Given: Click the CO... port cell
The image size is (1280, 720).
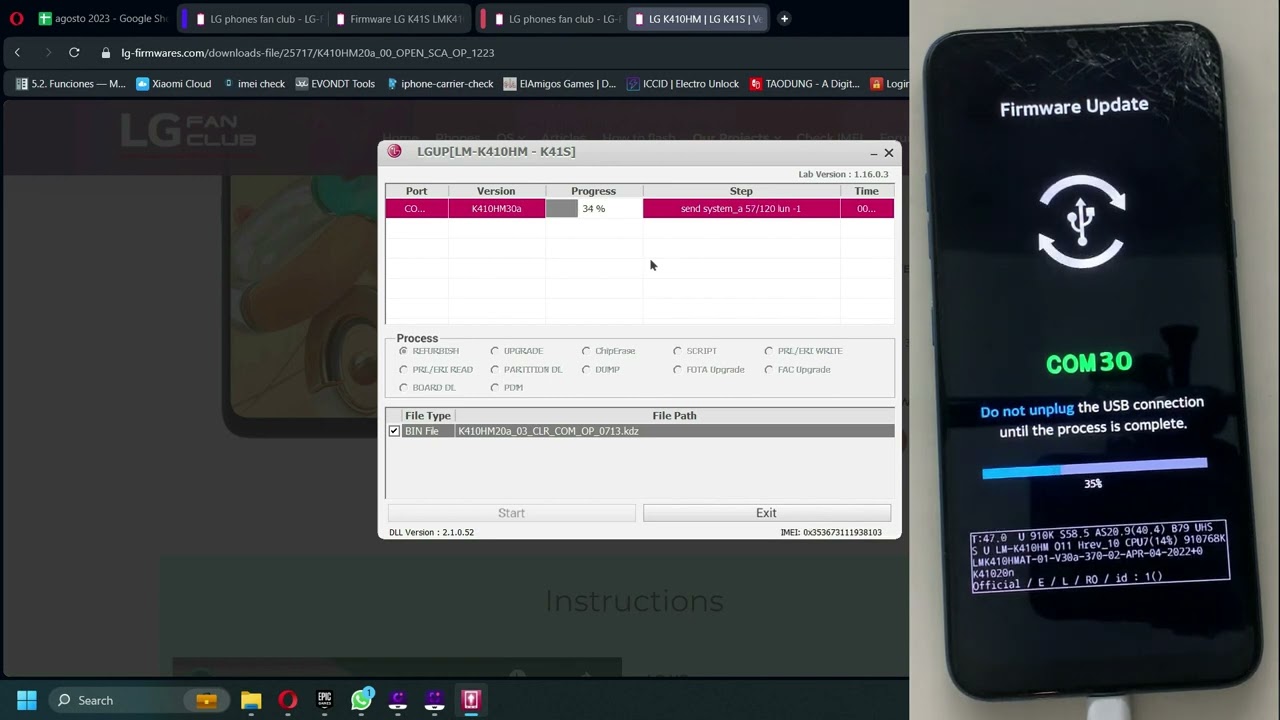Looking at the screenshot, I should (x=417, y=208).
